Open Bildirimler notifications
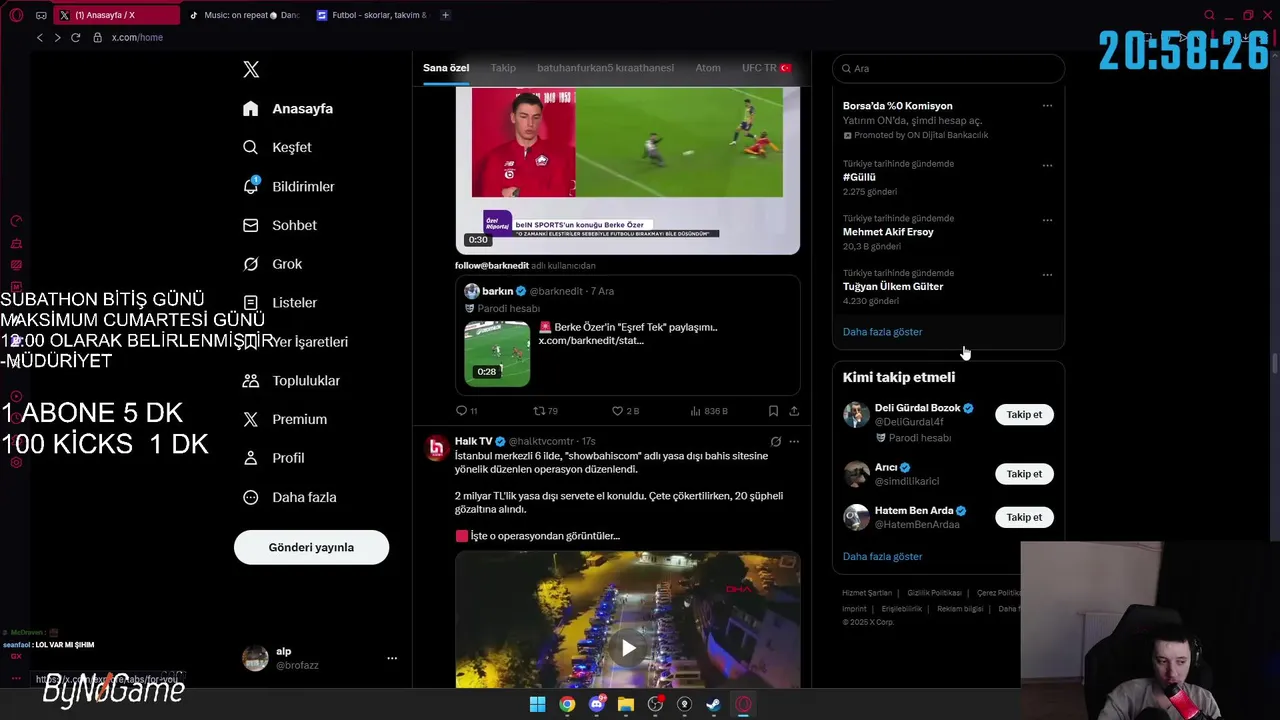Screen dimensions: 1280x720 pos(288,186)
